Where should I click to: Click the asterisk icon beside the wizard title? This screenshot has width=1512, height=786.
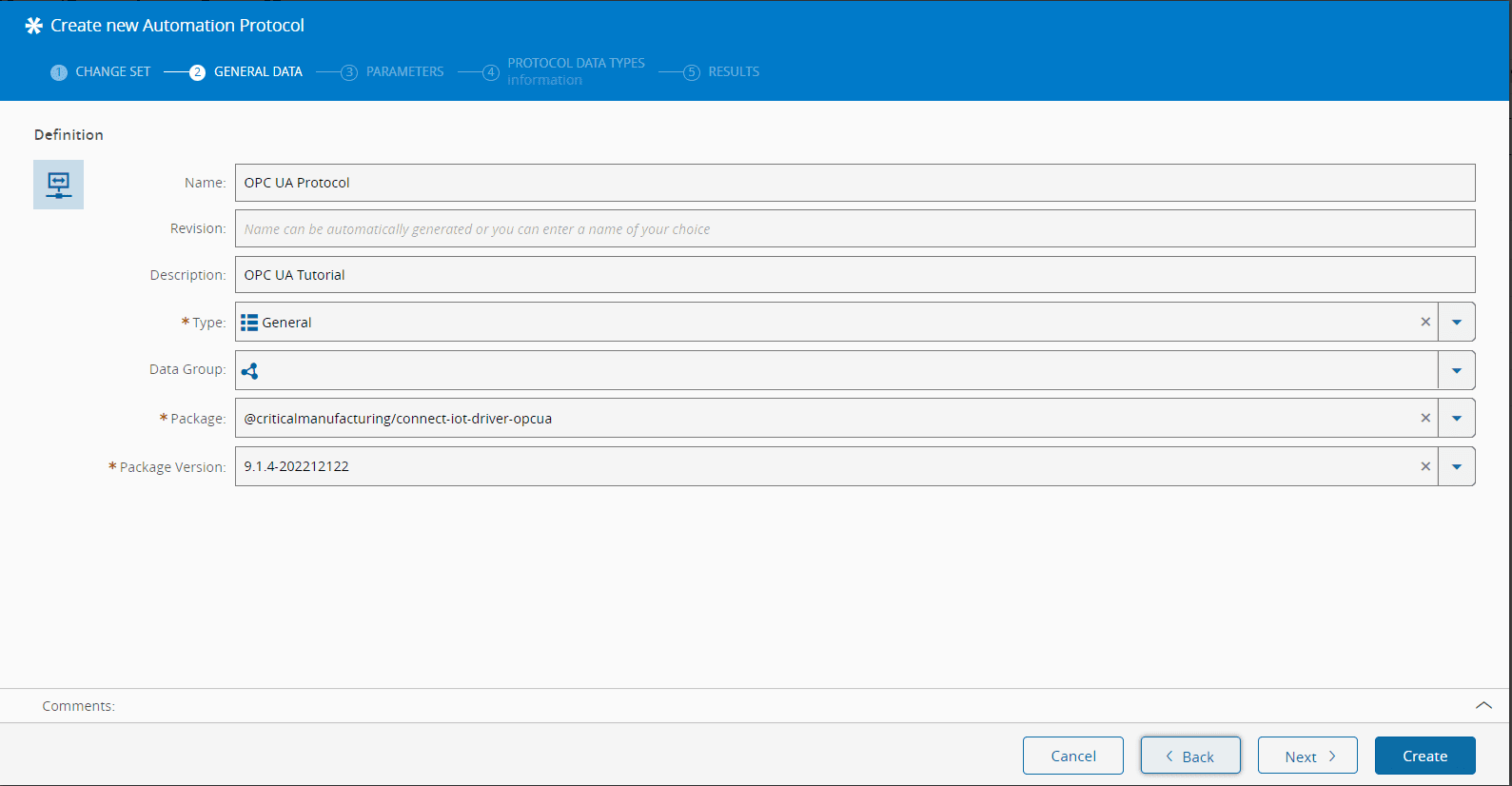coord(34,26)
